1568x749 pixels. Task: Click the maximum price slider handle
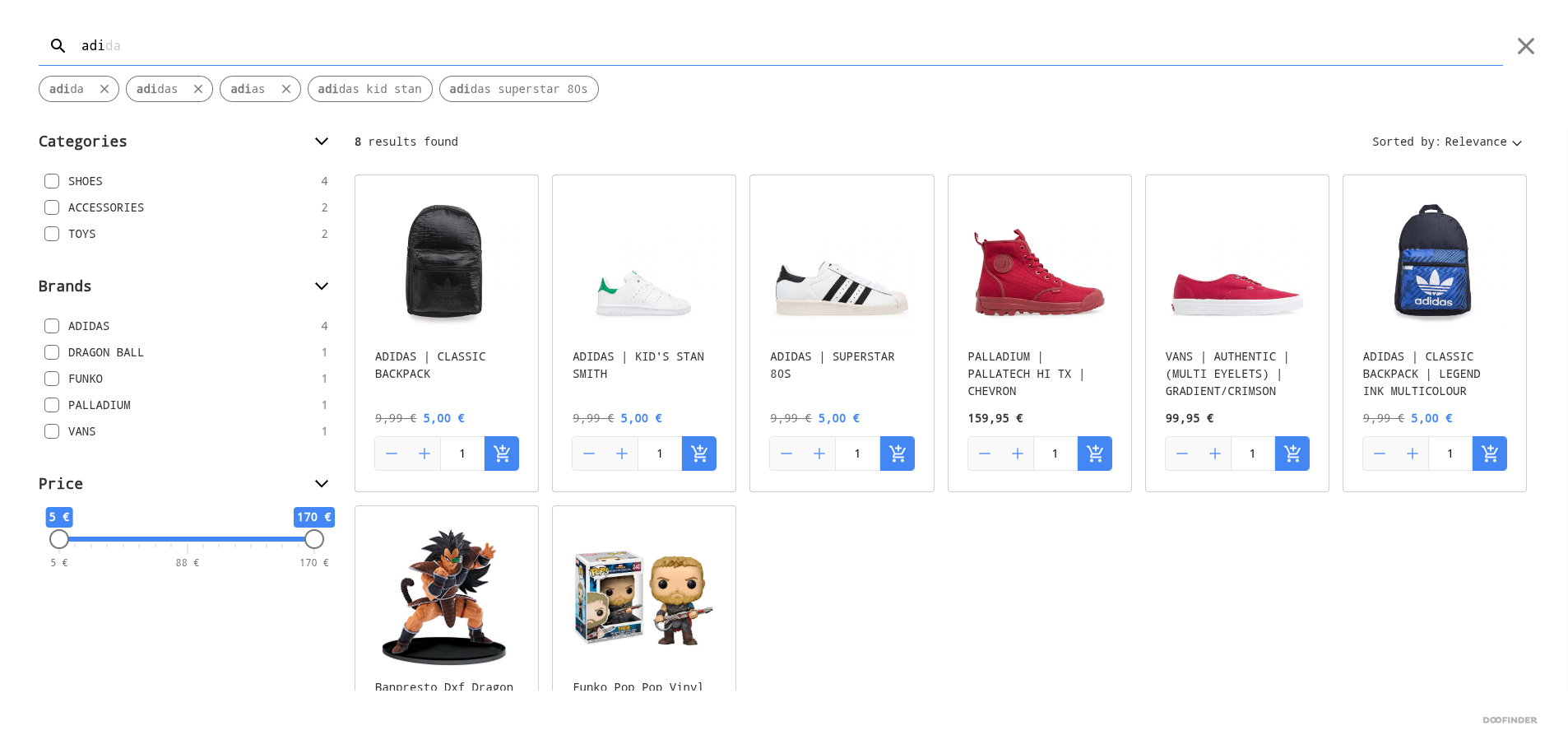(314, 539)
